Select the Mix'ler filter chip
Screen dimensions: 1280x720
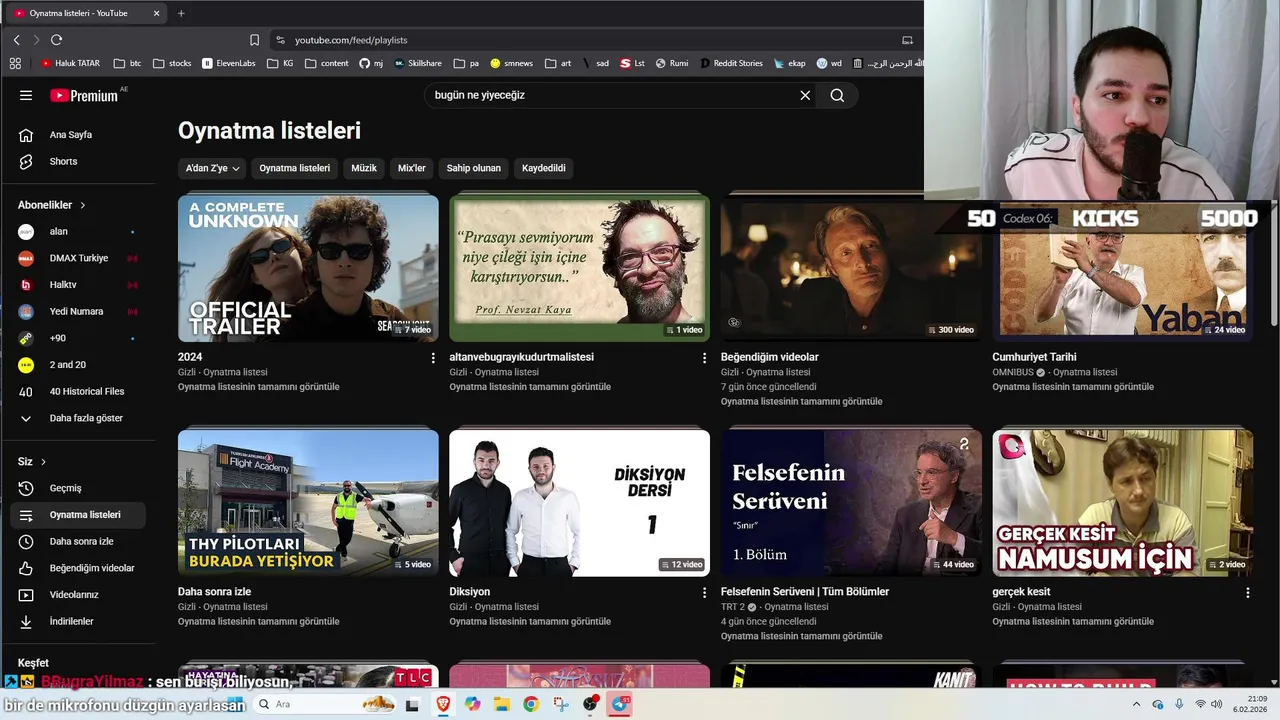tap(412, 168)
